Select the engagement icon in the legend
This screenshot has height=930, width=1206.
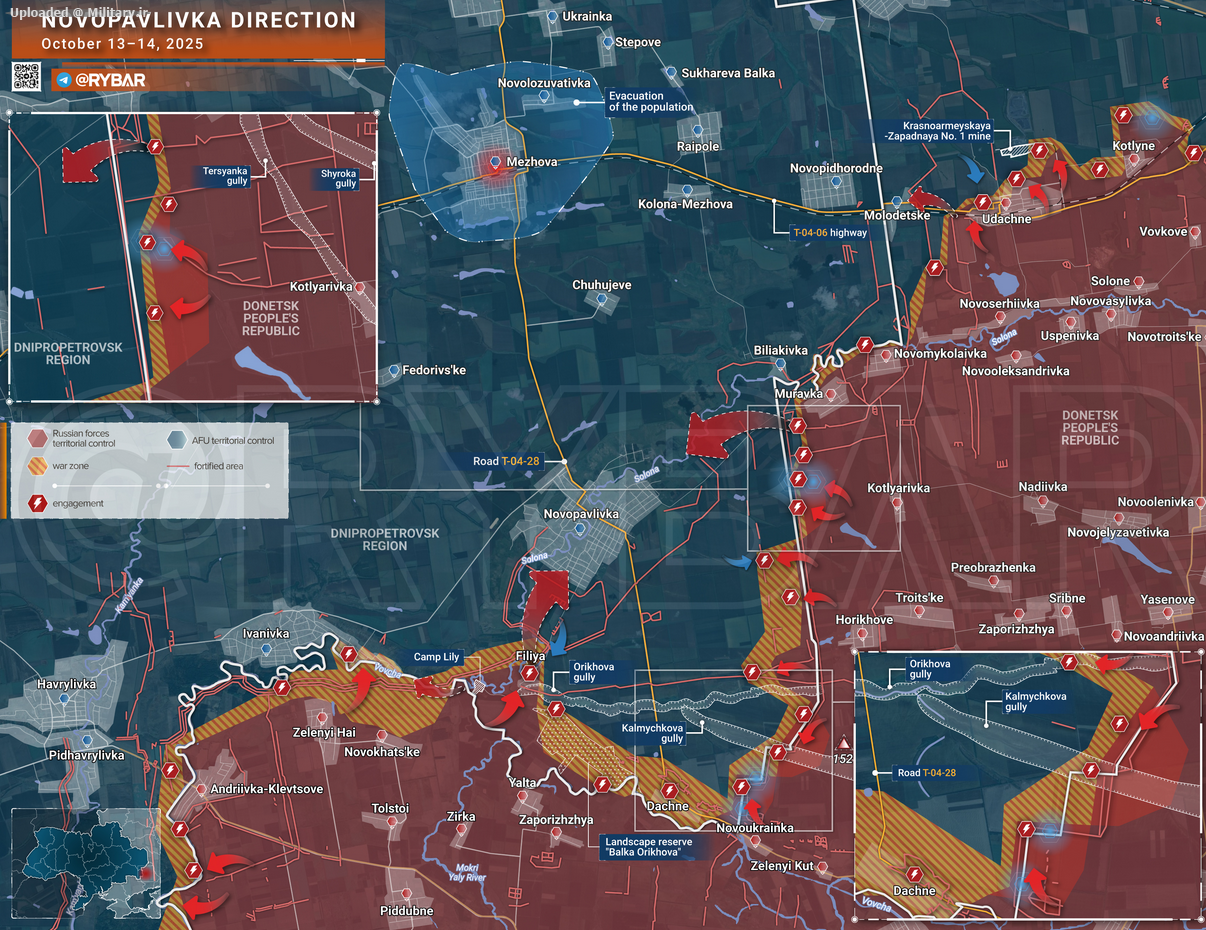tap(37, 503)
